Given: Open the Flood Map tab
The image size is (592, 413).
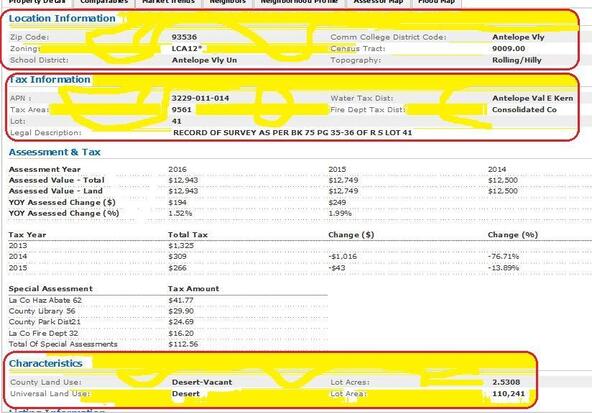Looking at the screenshot, I should pyautogui.click(x=436, y=2).
